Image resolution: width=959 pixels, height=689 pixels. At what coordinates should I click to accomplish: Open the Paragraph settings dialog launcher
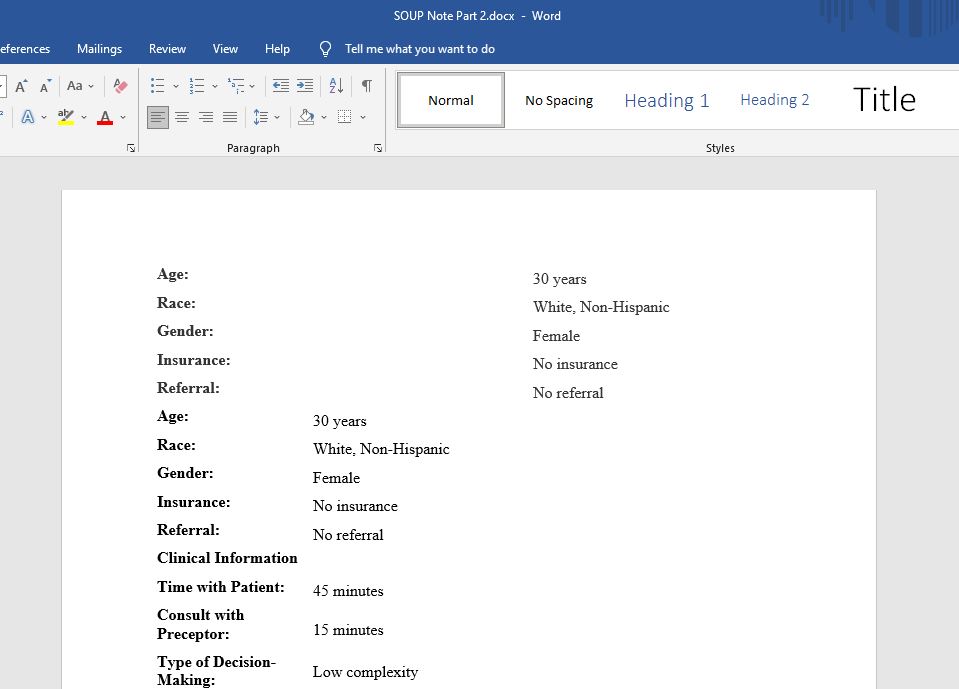point(378,148)
